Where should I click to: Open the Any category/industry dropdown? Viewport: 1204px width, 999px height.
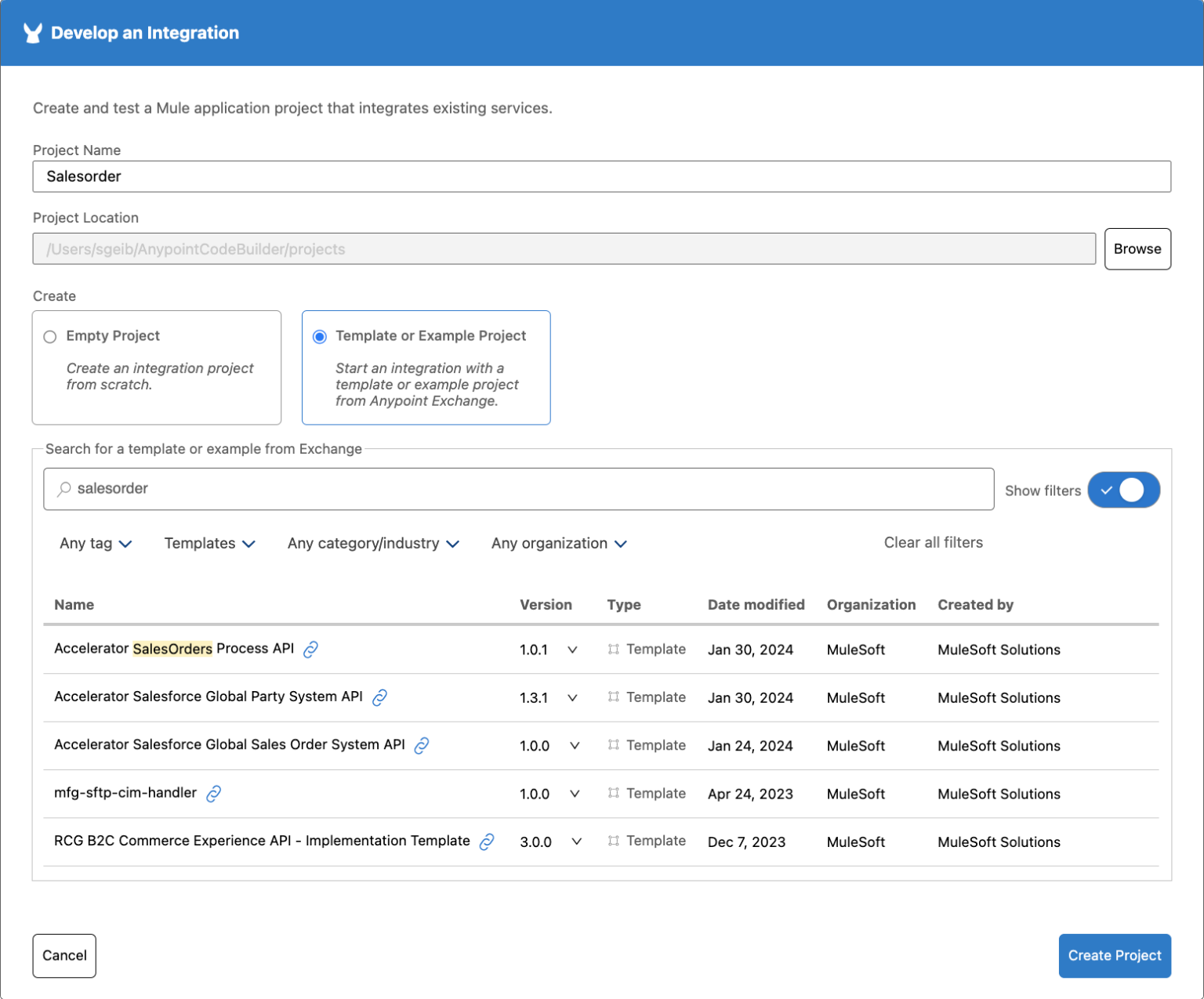(373, 543)
